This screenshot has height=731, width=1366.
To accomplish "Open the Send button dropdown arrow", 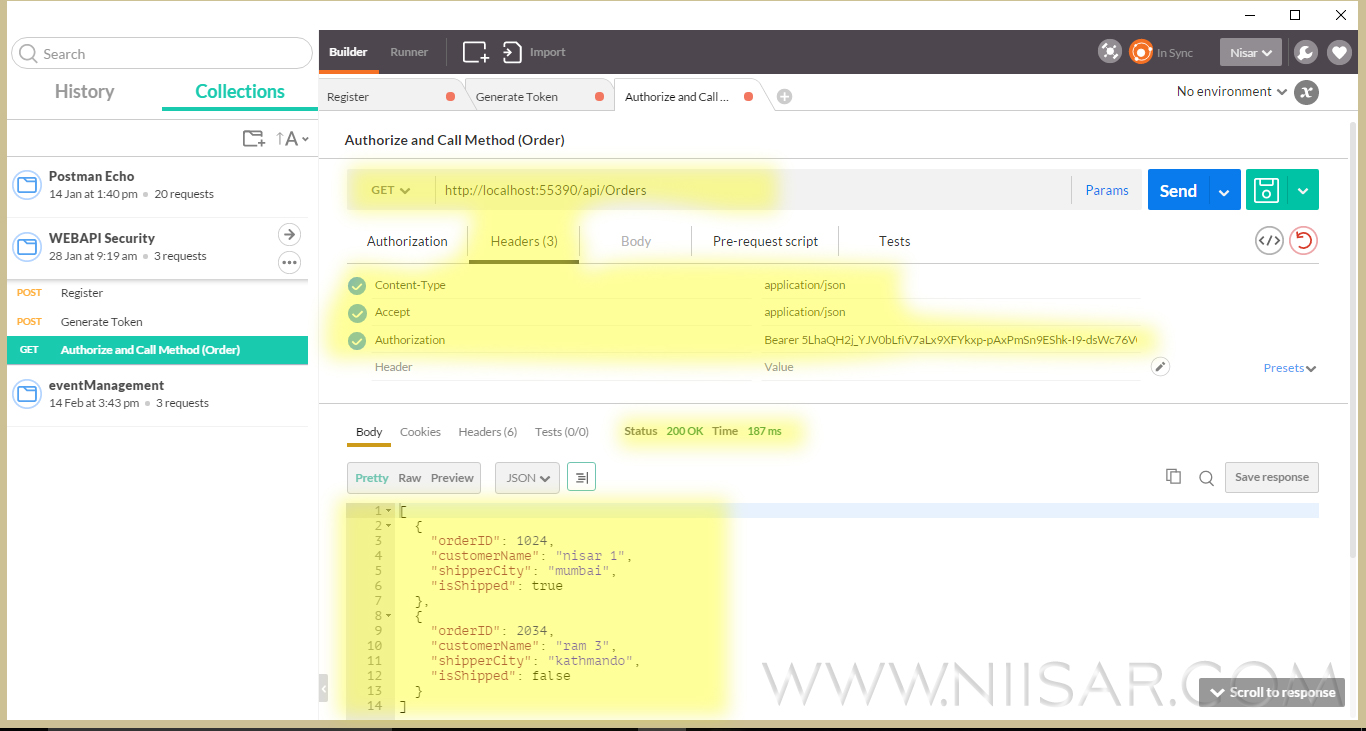I will tap(1224, 190).
